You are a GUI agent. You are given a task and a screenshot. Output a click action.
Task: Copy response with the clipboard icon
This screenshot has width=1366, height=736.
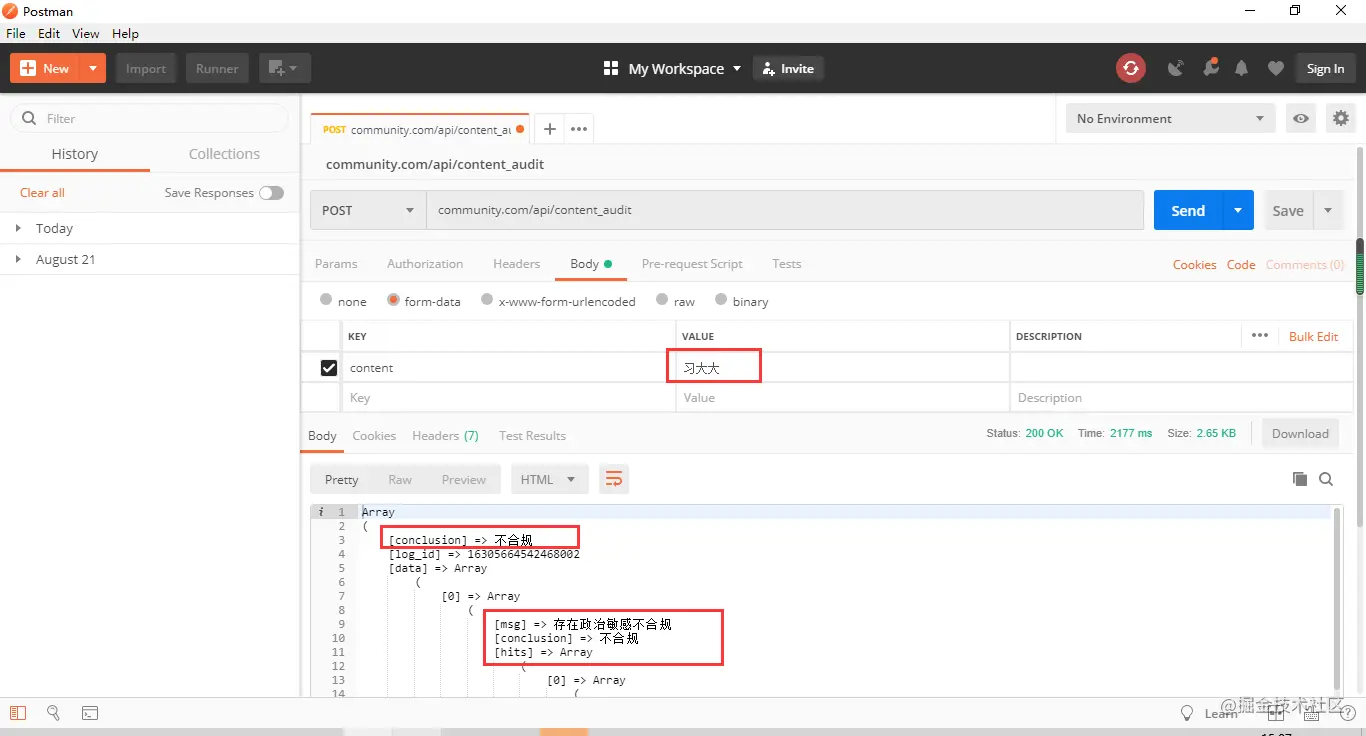click(1299, 479)
